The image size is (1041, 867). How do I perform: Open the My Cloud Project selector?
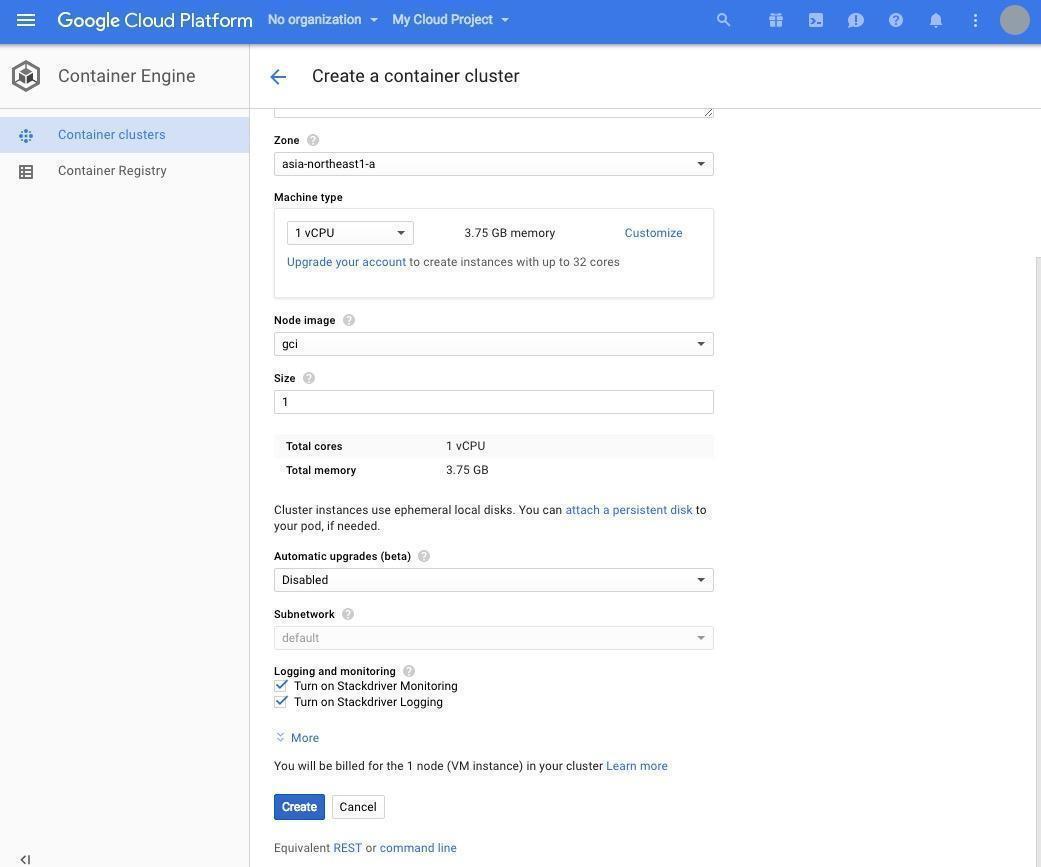point(450,20)
